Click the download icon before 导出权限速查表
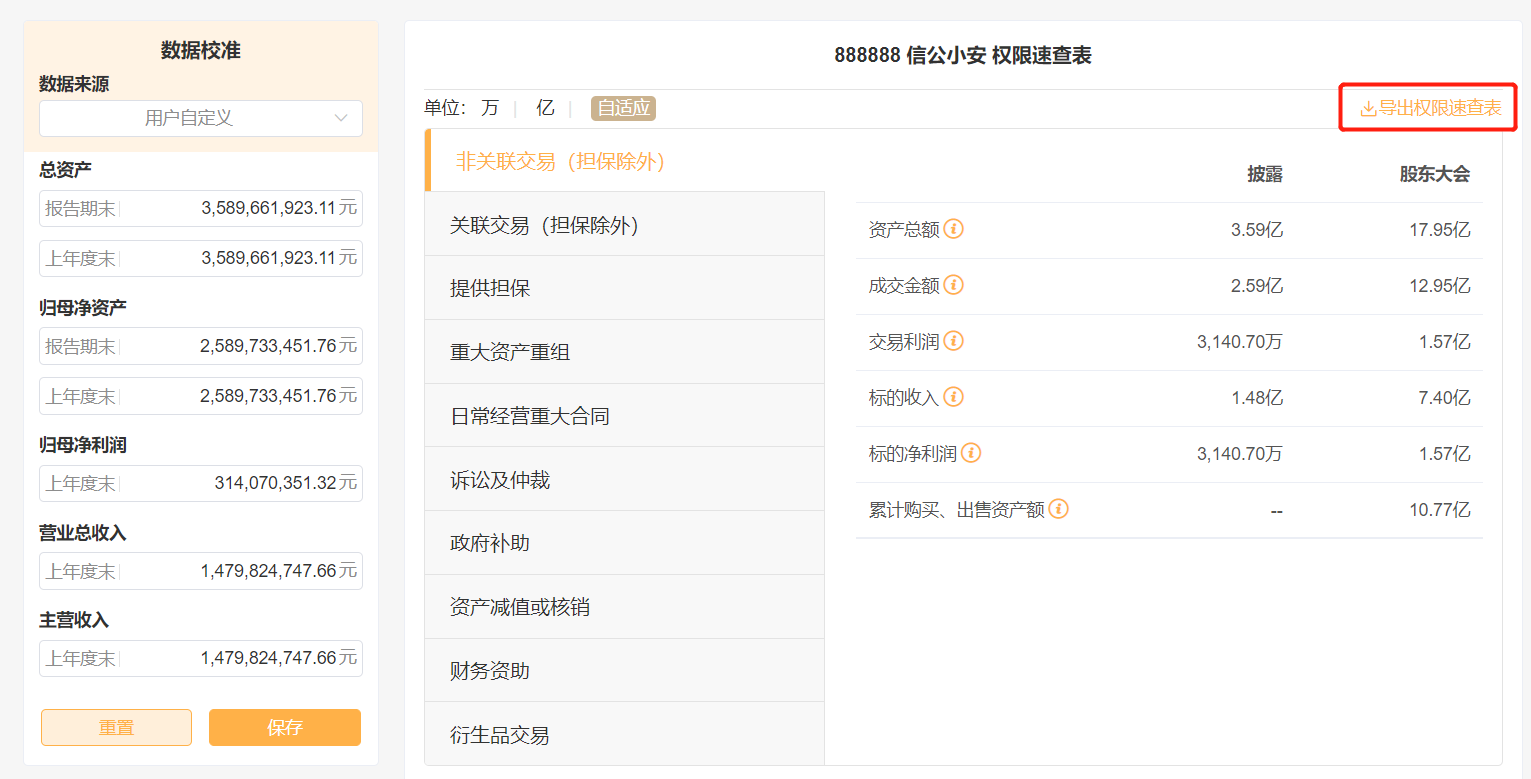 click(1368, 108)
